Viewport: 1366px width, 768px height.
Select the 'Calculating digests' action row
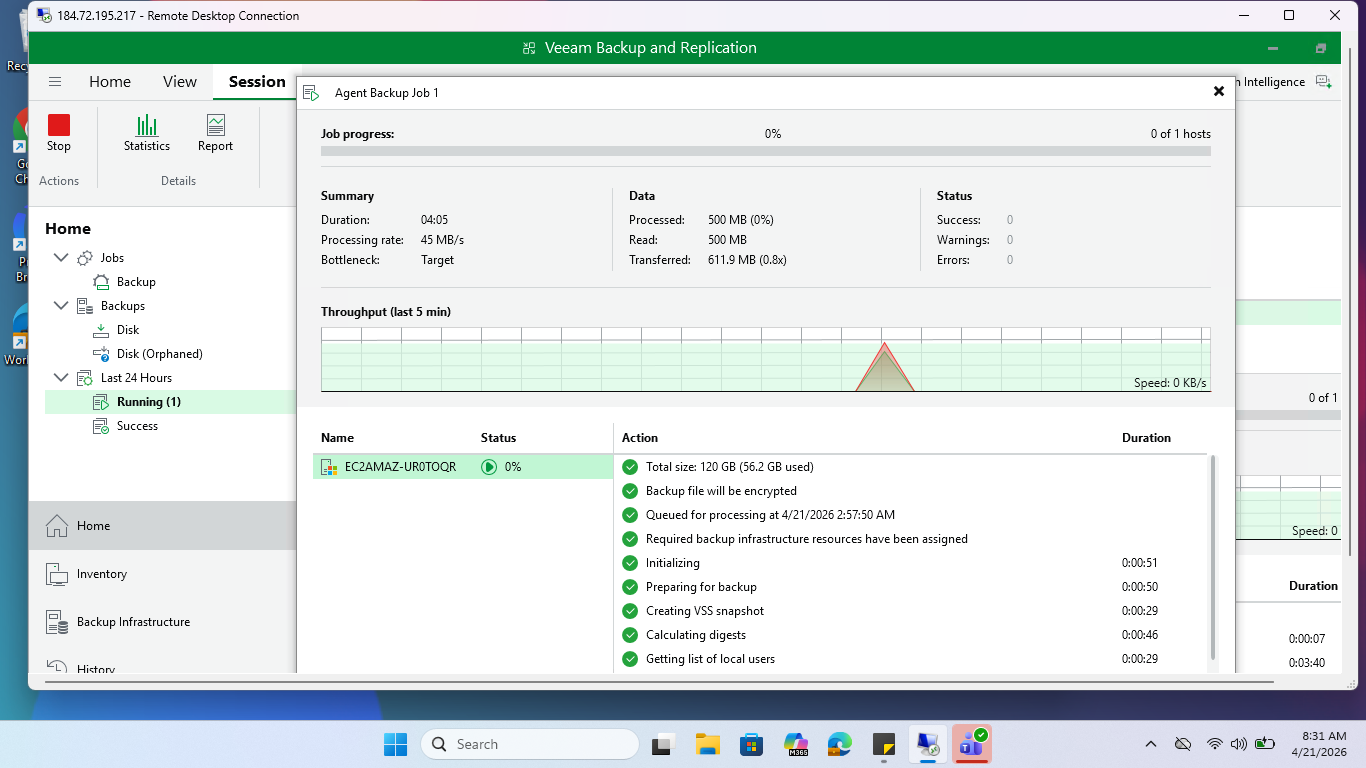pyautogui.click(x=696, y=635)
